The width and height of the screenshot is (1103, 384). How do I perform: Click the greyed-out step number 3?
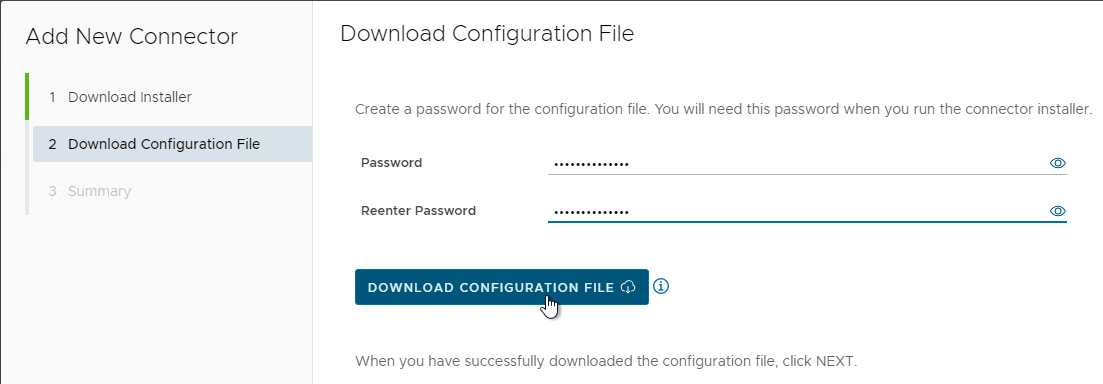tap(52, 191)
